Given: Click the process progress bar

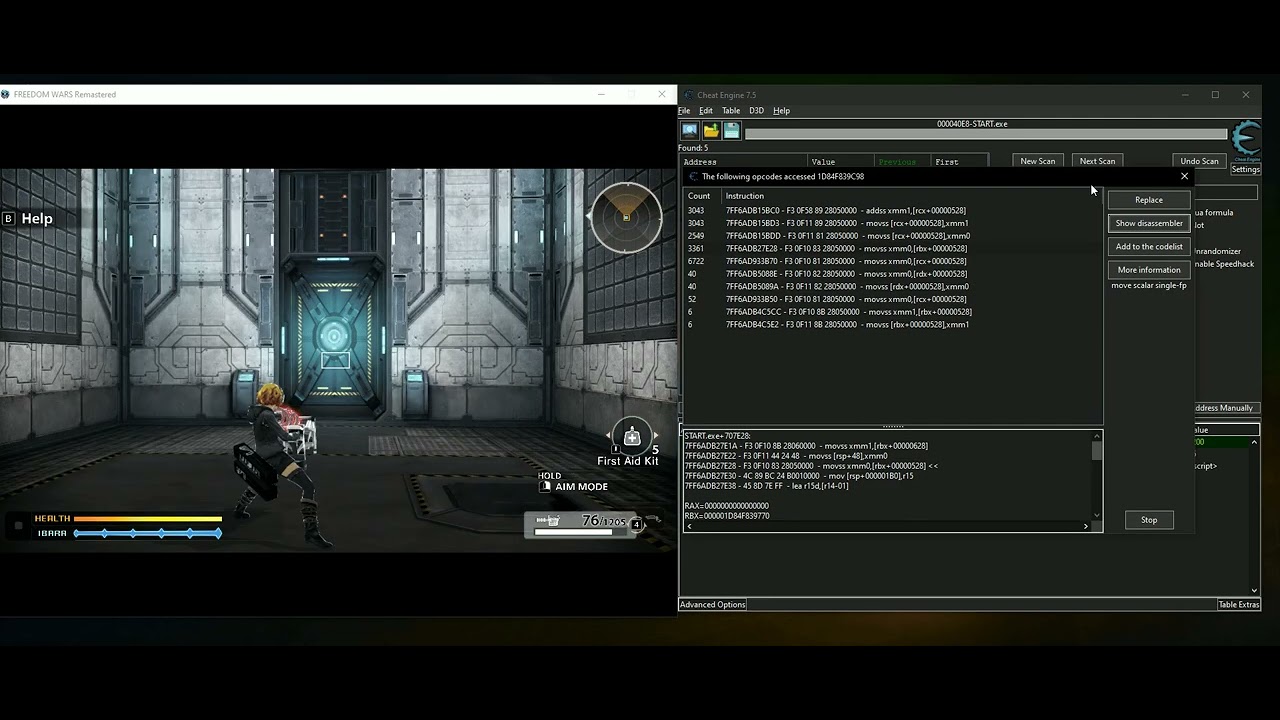Looking at the screenshot, I should (985, 134).
